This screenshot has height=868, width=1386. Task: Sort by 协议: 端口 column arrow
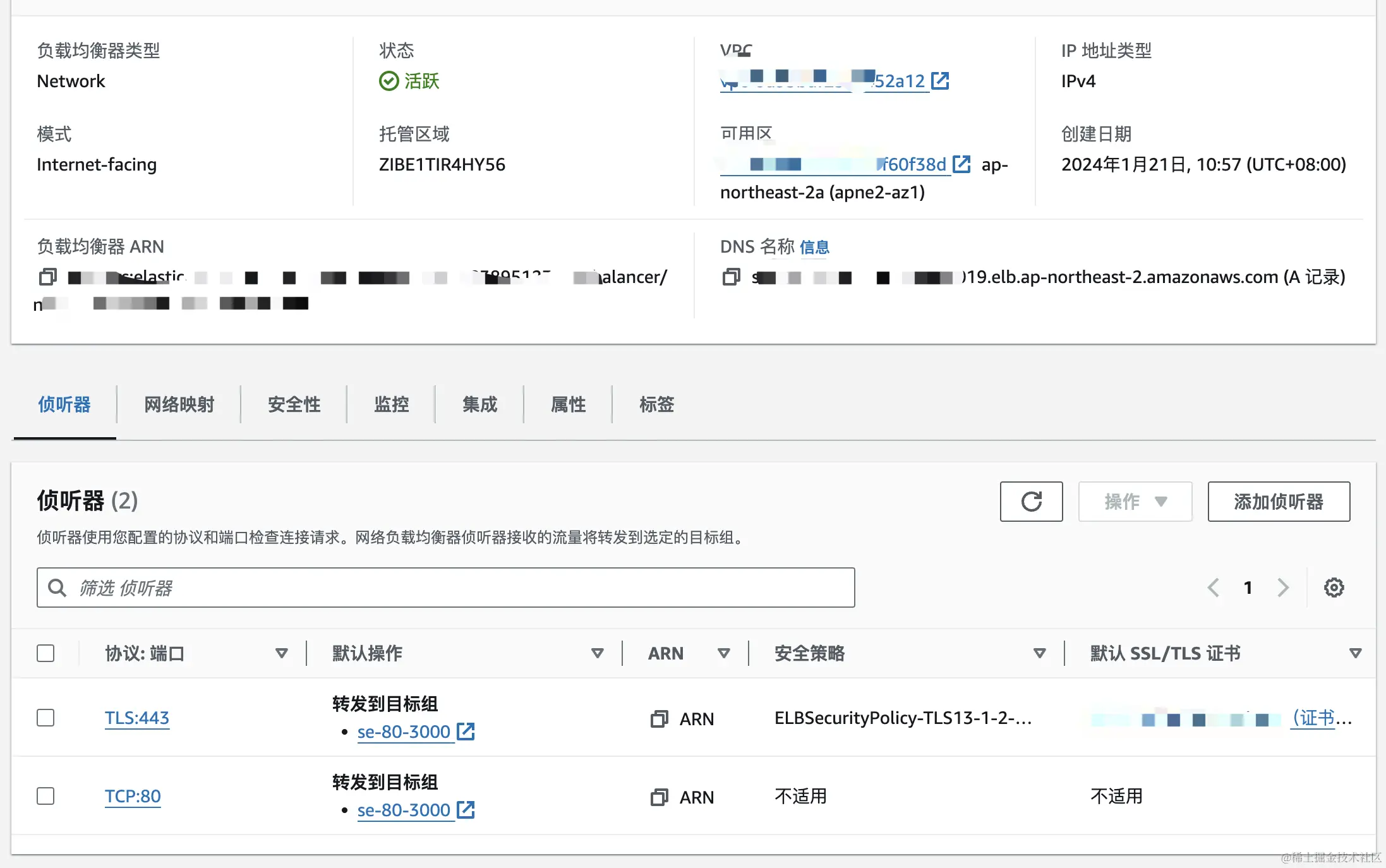(x=282, y=653)
